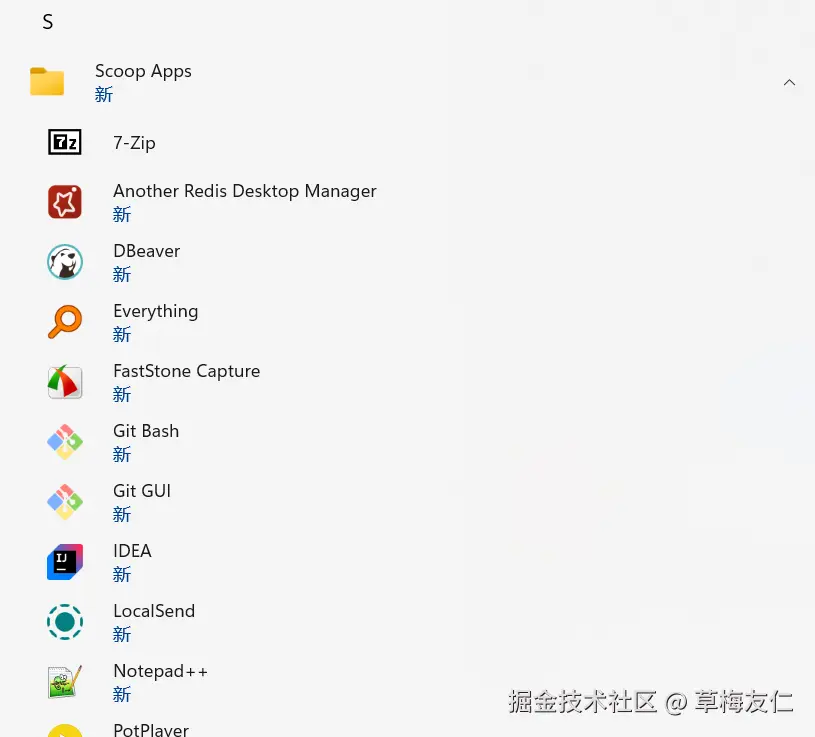Click the letter S section header
Viewport: 815px width, 737px height.
tap(48, 22)
